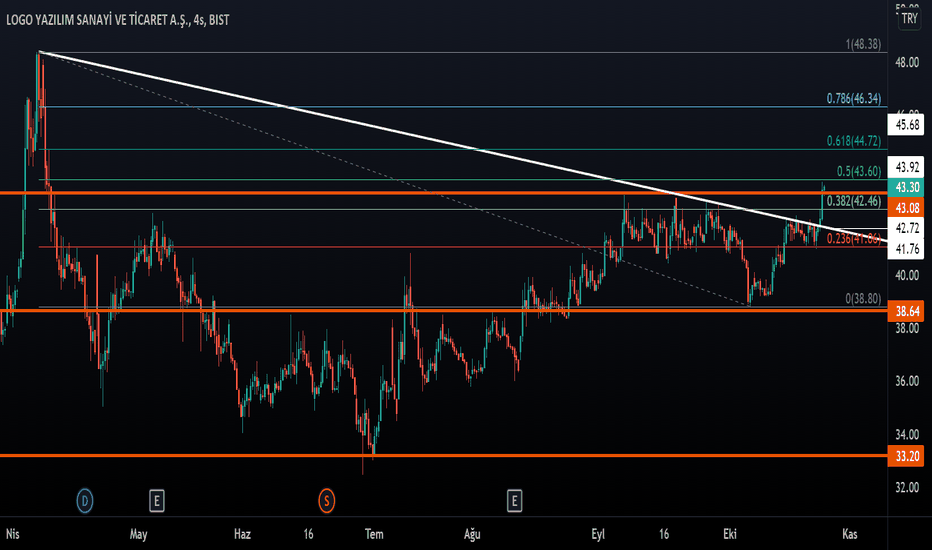Select the orange 33.20 price label
This screenshot has height=550, width=932.
click(906, 456)
